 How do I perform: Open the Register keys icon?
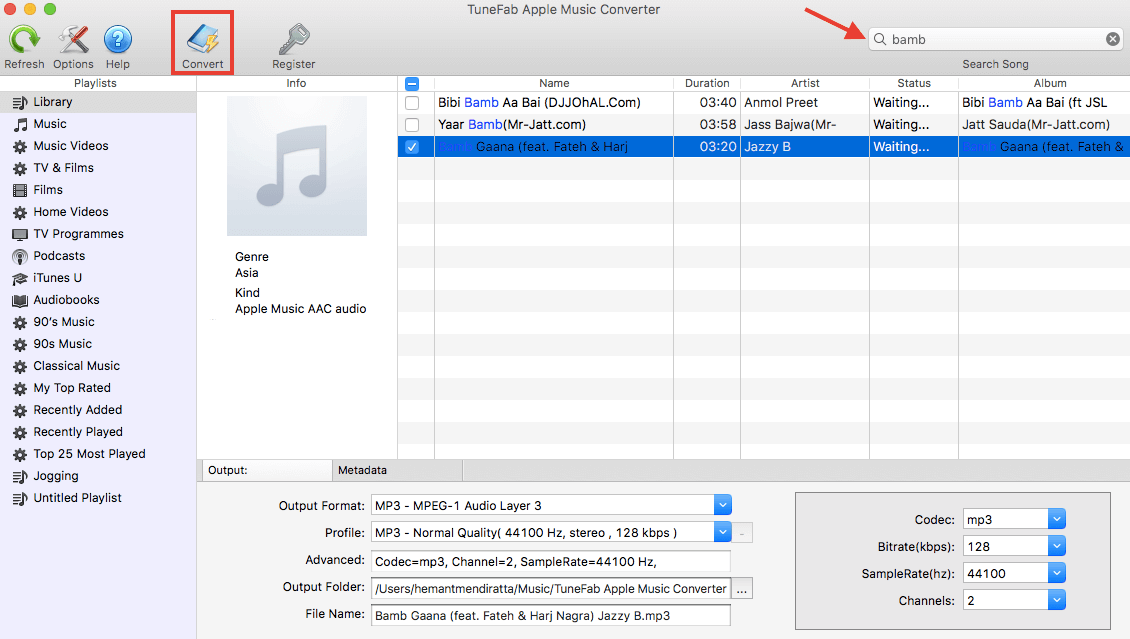pos(294,39)
